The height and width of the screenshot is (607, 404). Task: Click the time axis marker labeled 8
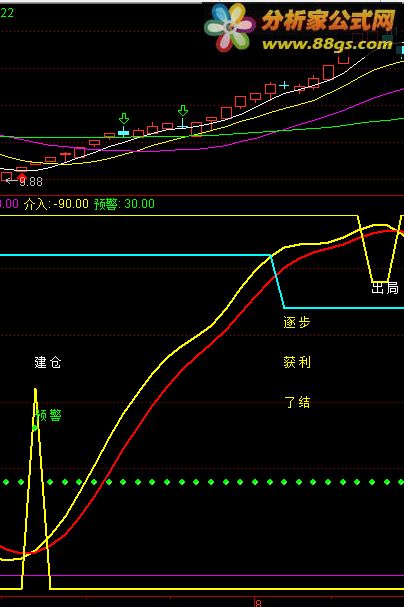(x=258, y=603)
